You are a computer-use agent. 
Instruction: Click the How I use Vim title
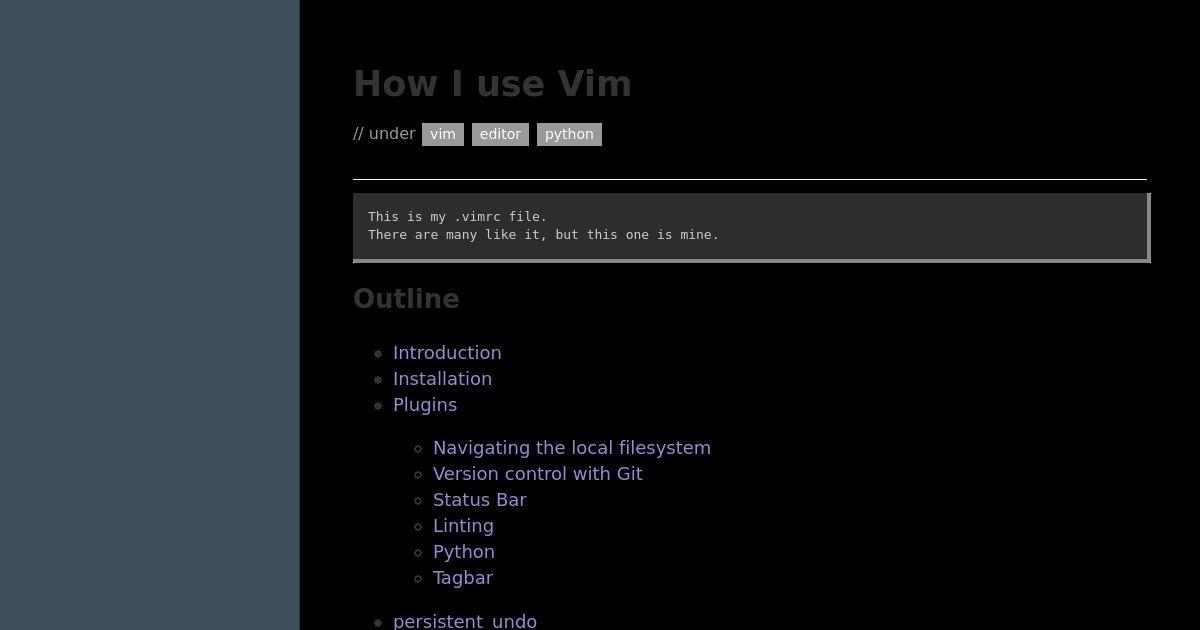click(x=492, y=84)
